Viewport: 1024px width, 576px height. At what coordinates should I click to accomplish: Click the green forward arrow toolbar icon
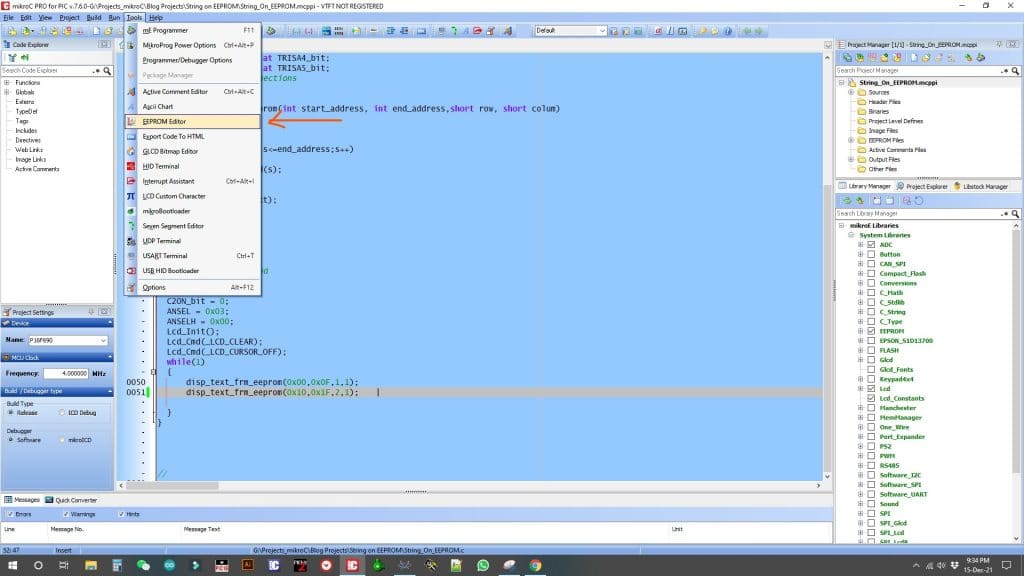[758, 31]
